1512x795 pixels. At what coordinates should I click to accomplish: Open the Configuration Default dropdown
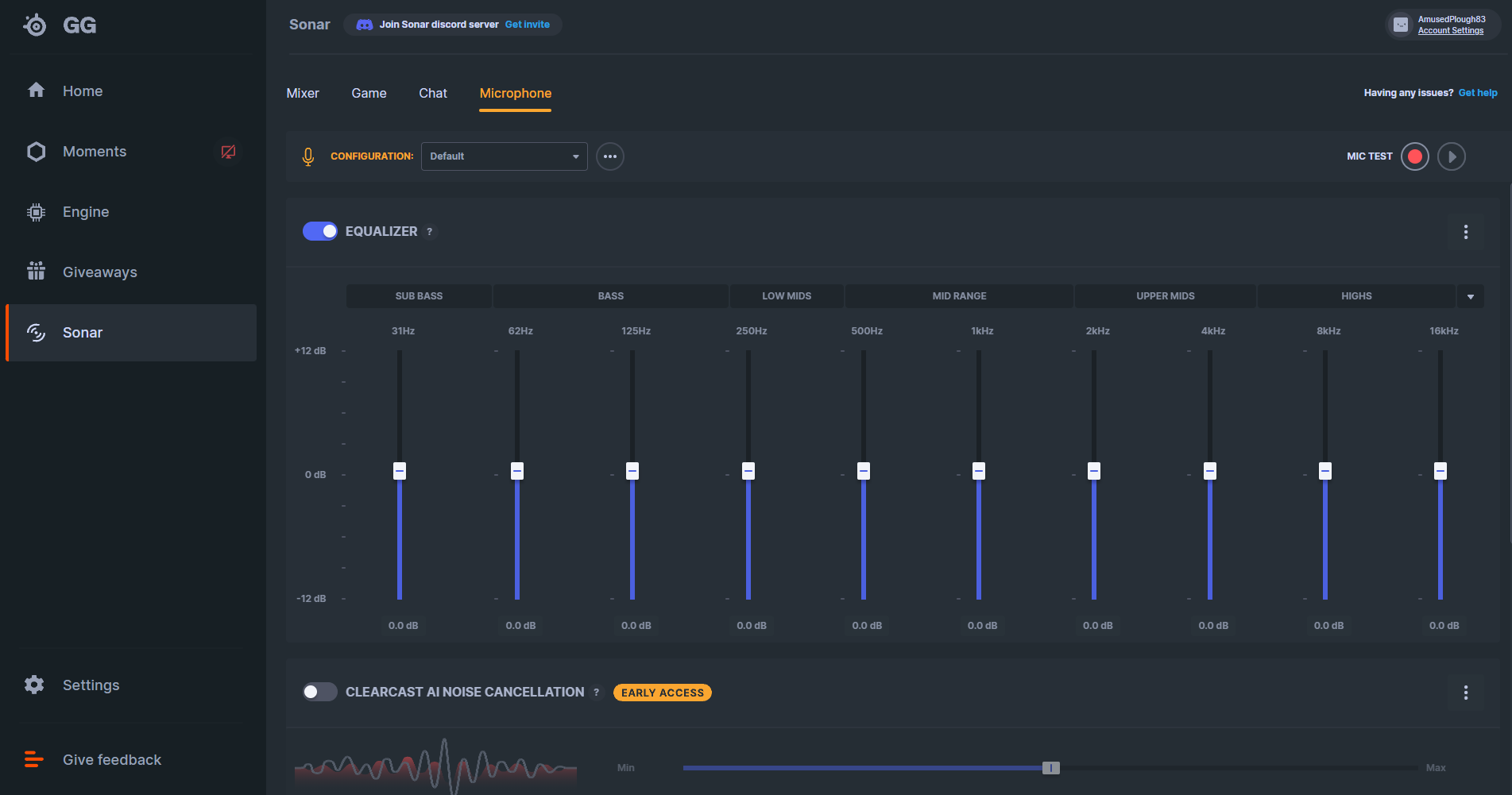[504, 156]
